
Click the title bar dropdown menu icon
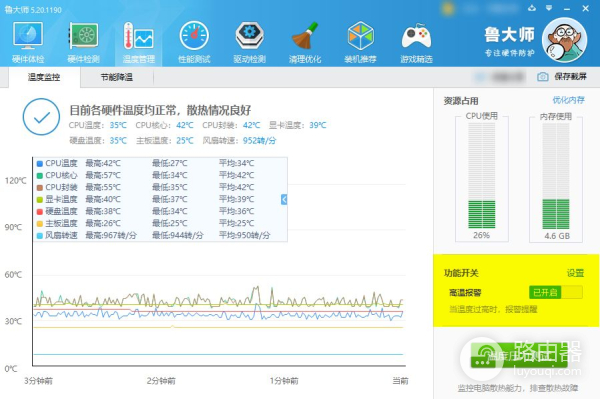(549, 8)
